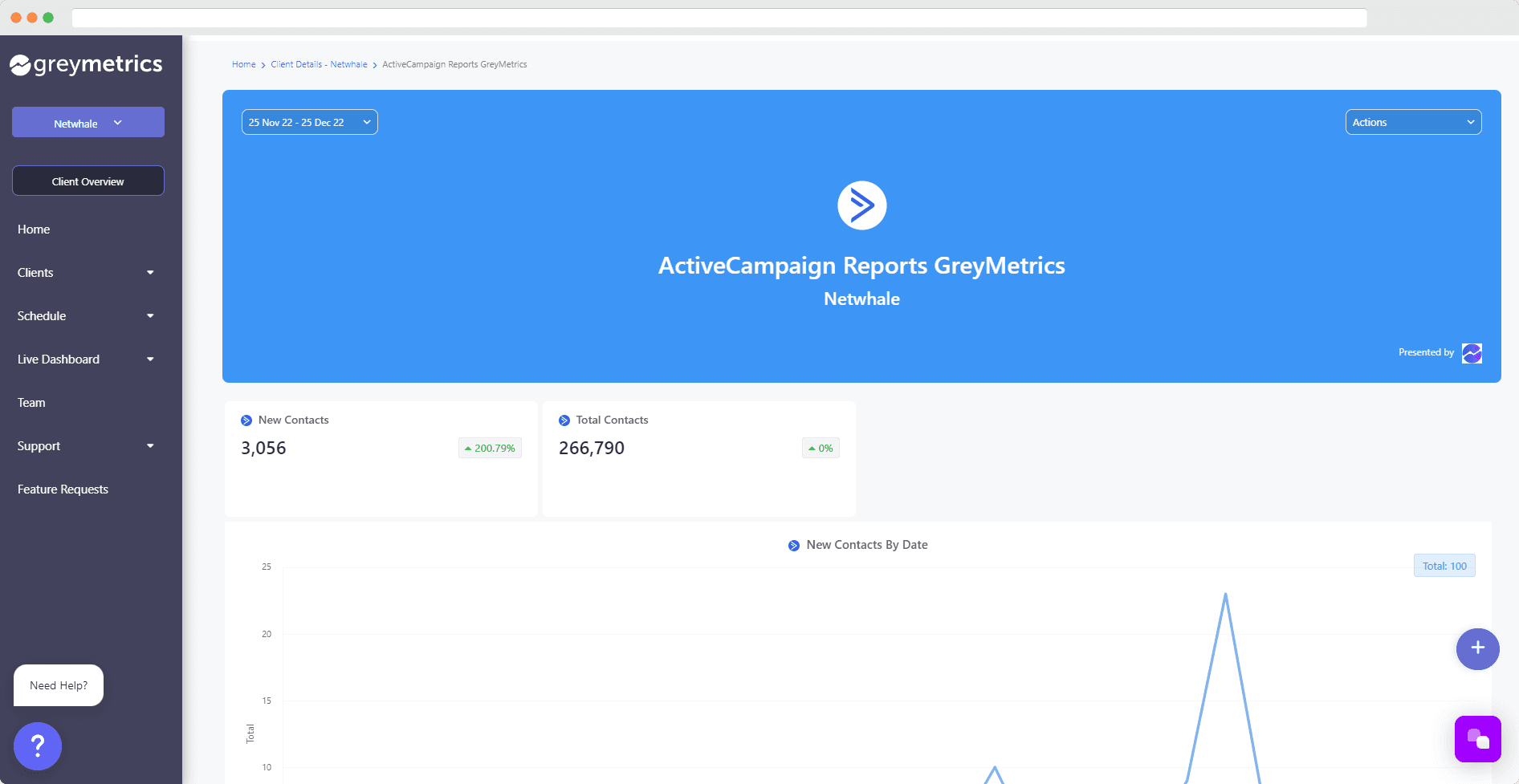Select Support in sidebar
Image resolution: width=1519 pixels, height=784 pixels.
[x=39, y=446]
